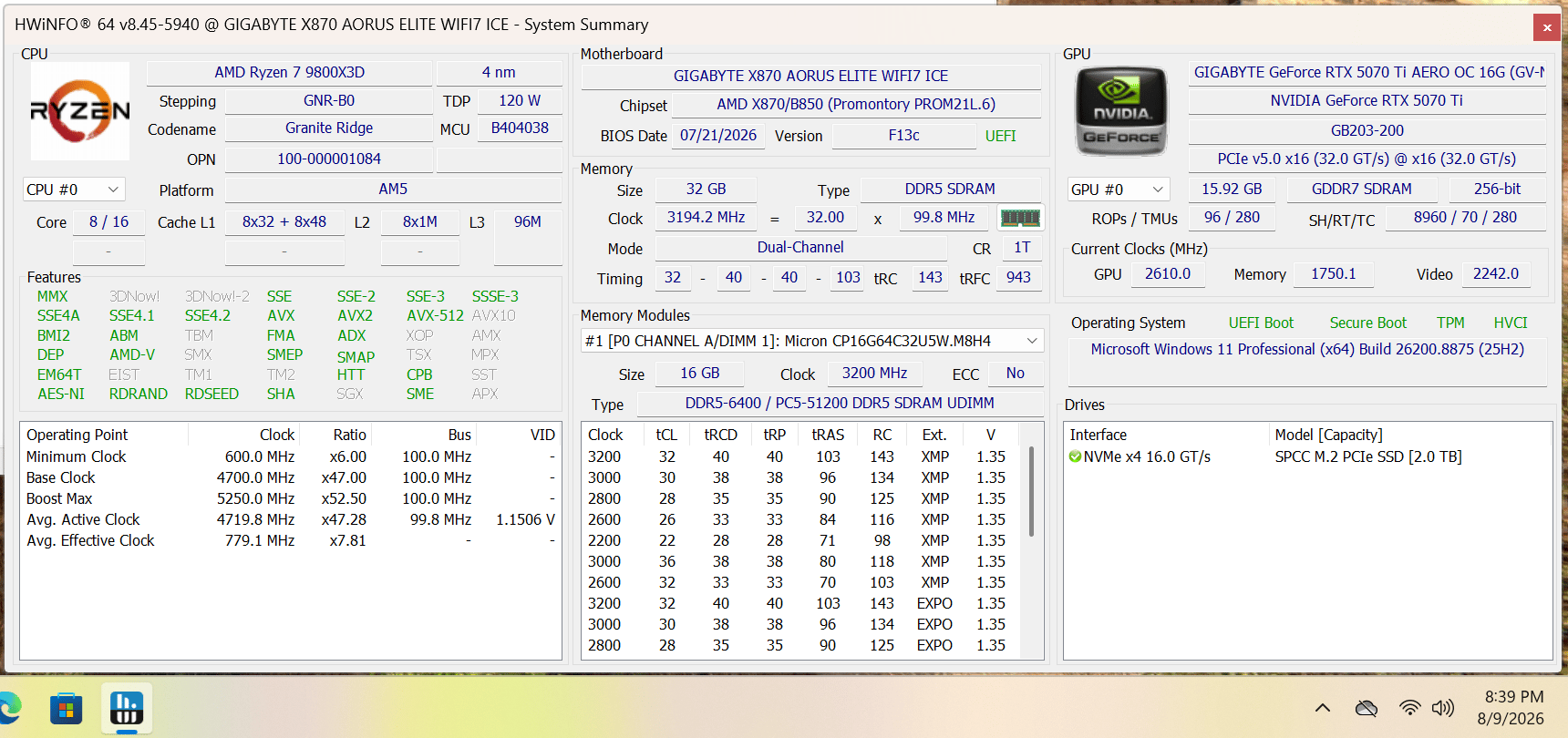Viewport: 1568px width, 738px height.
Task: Click the memory size 32 GB value
Action: (706, 190)
